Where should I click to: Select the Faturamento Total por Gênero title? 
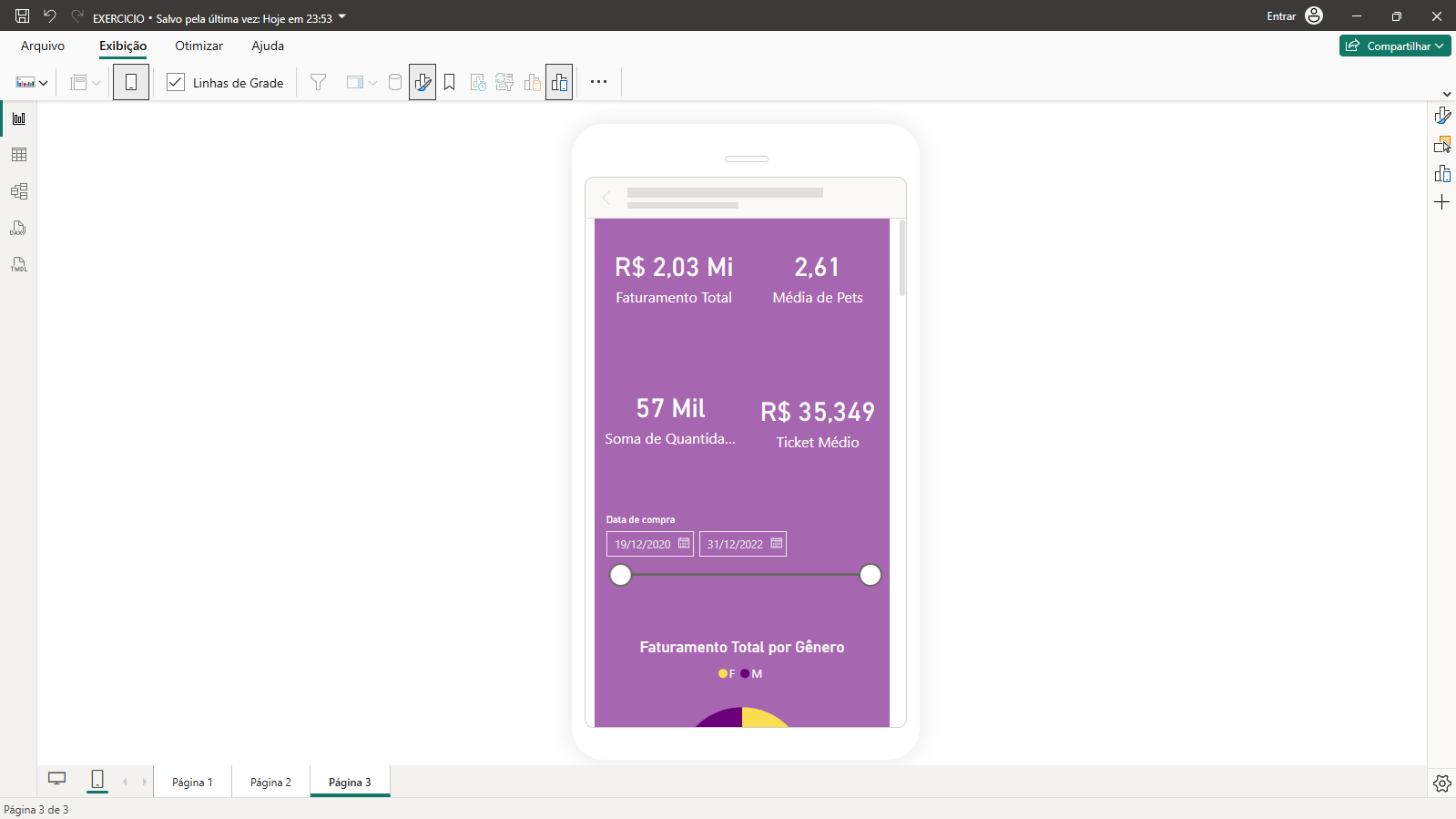[742, 647]
